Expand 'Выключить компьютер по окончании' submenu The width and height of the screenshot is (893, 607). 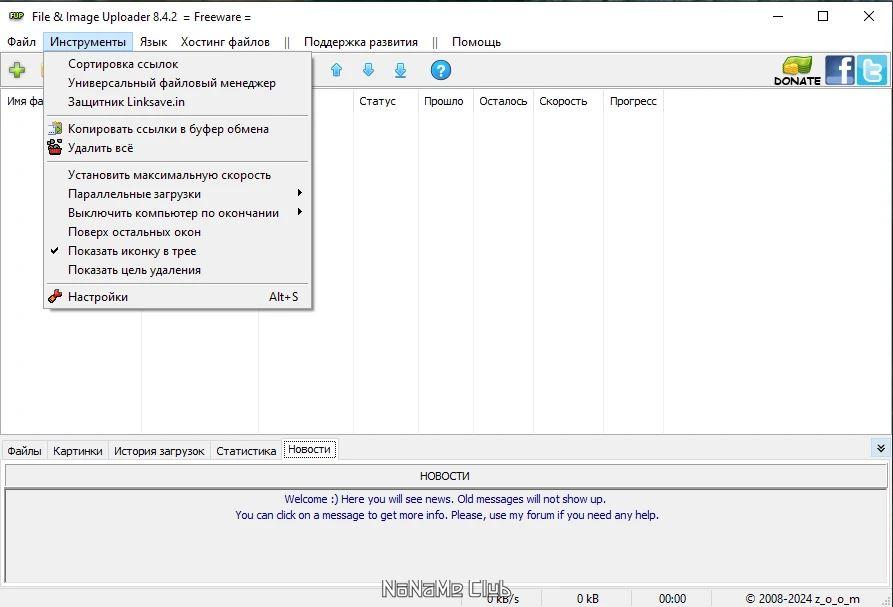pyautogui.click(x=178, y=213)
